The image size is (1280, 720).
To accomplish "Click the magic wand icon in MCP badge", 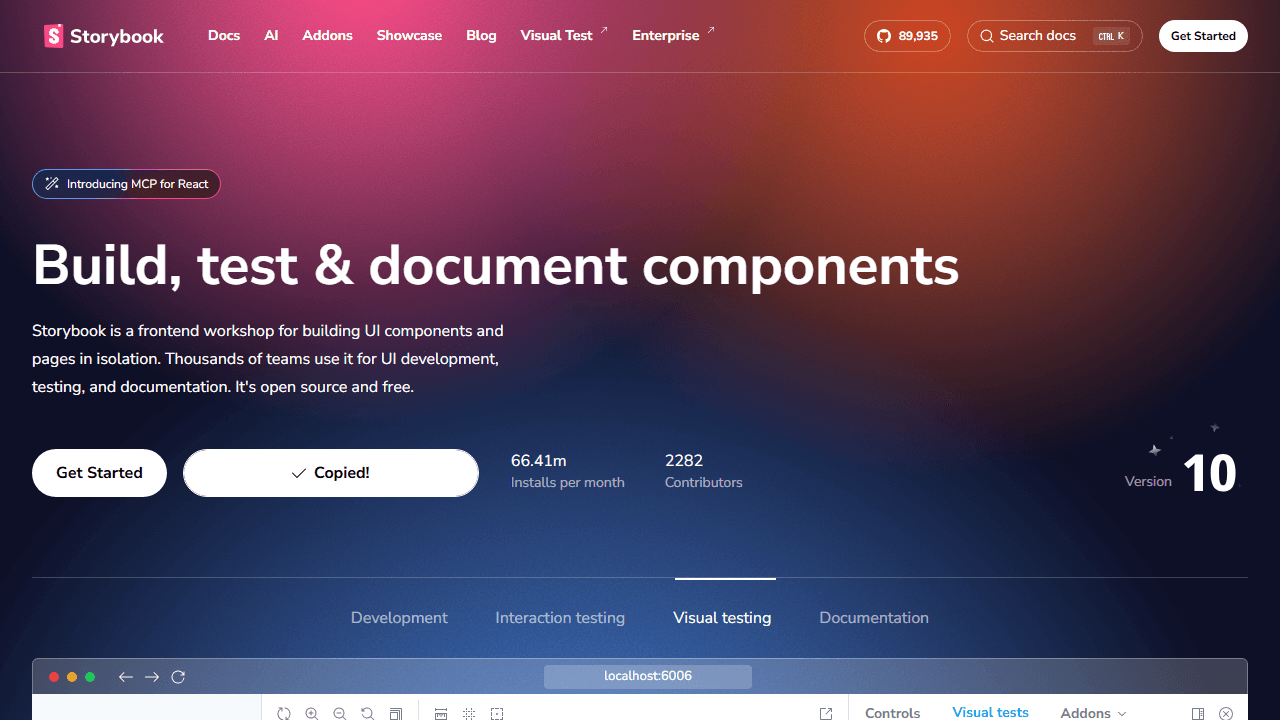I will tap(52, 184).
